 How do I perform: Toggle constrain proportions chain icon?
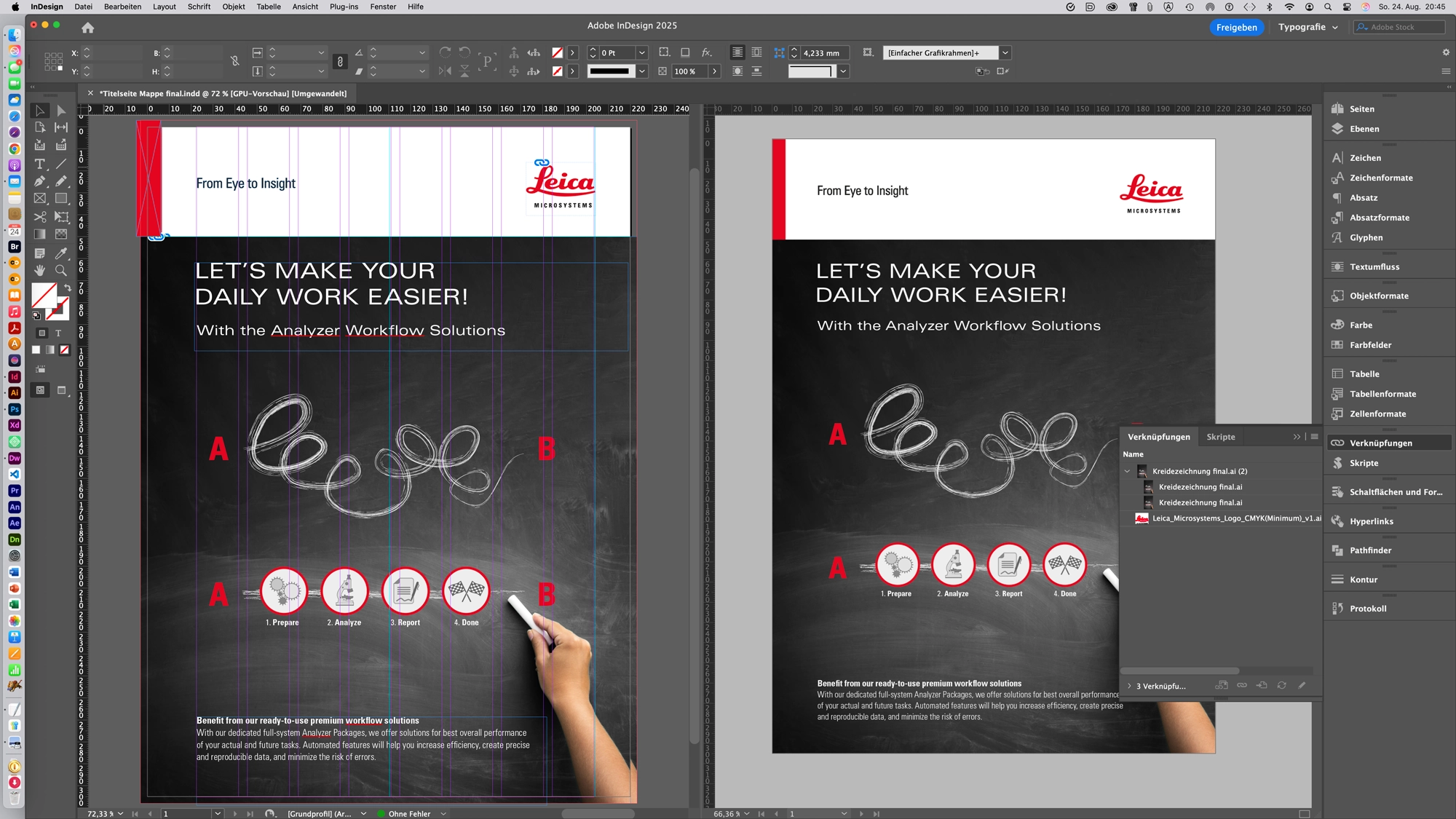(x=235, y=61)
